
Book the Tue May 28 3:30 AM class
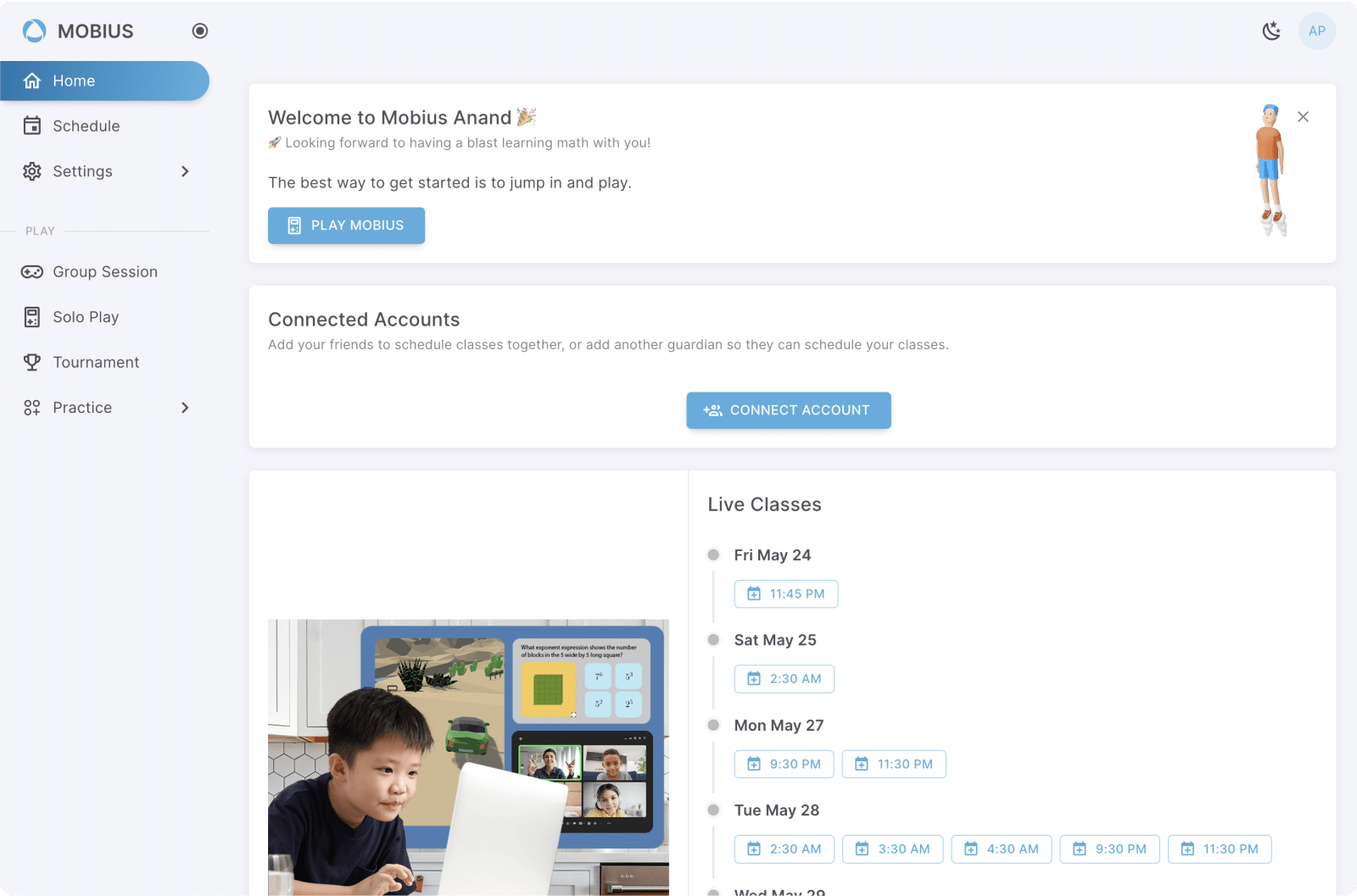pos(893,849)
